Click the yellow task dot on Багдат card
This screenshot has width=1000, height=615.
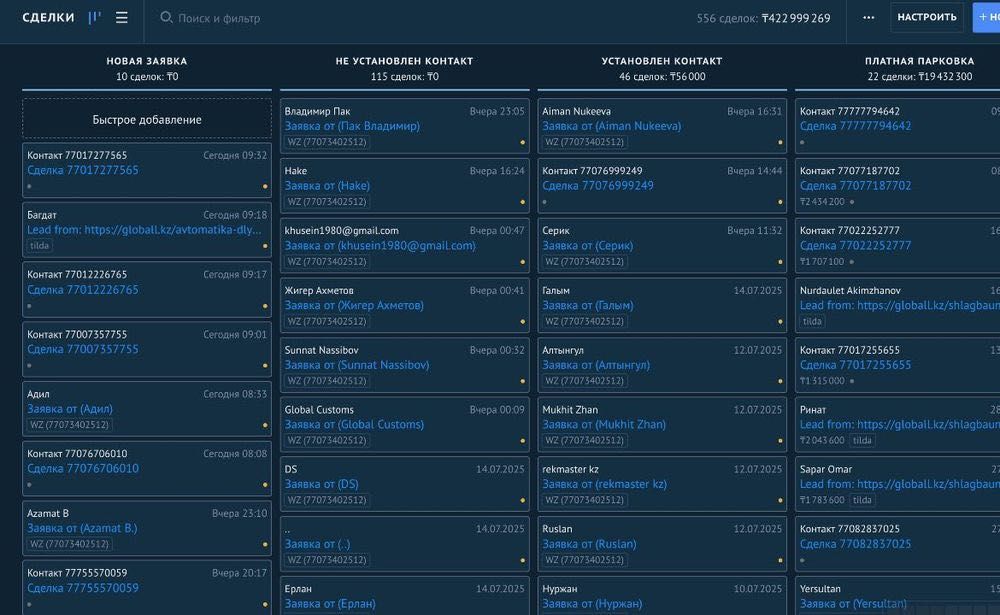click(265, 246)
